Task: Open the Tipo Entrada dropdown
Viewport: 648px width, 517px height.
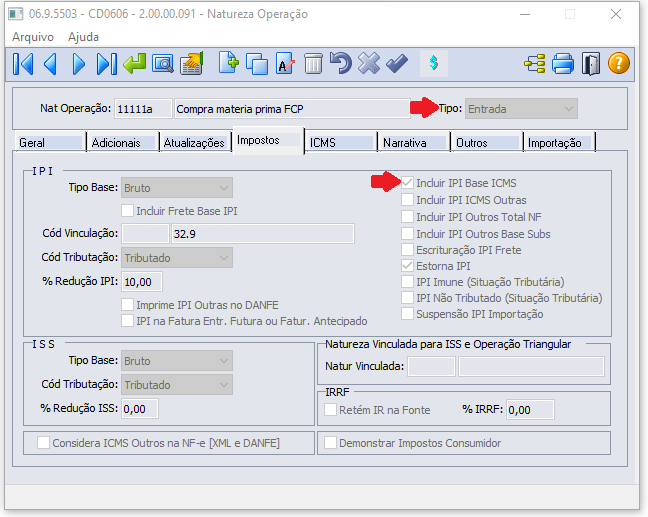Action: click(521, 109)
